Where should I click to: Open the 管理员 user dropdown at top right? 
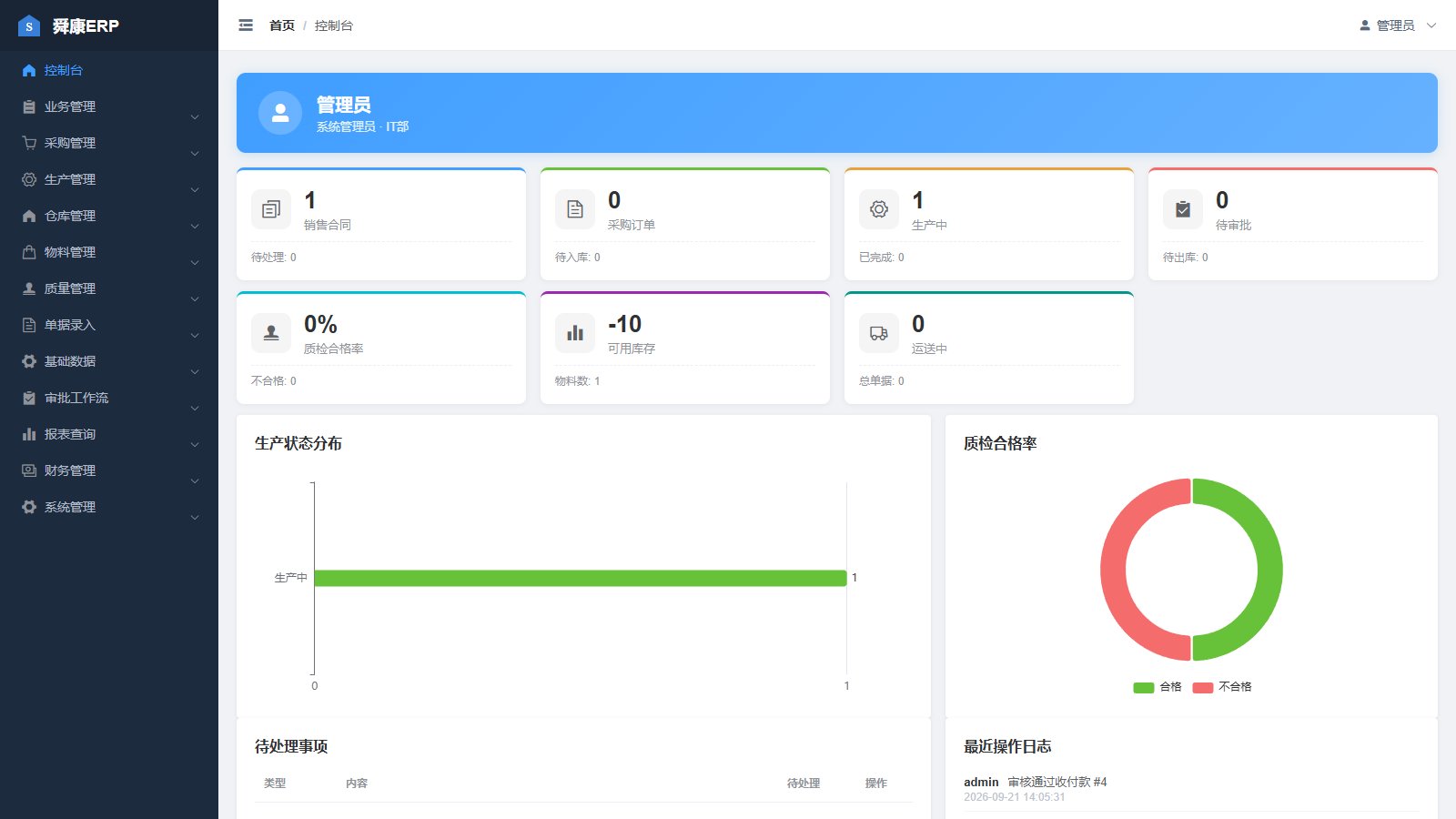(1398, 25)
